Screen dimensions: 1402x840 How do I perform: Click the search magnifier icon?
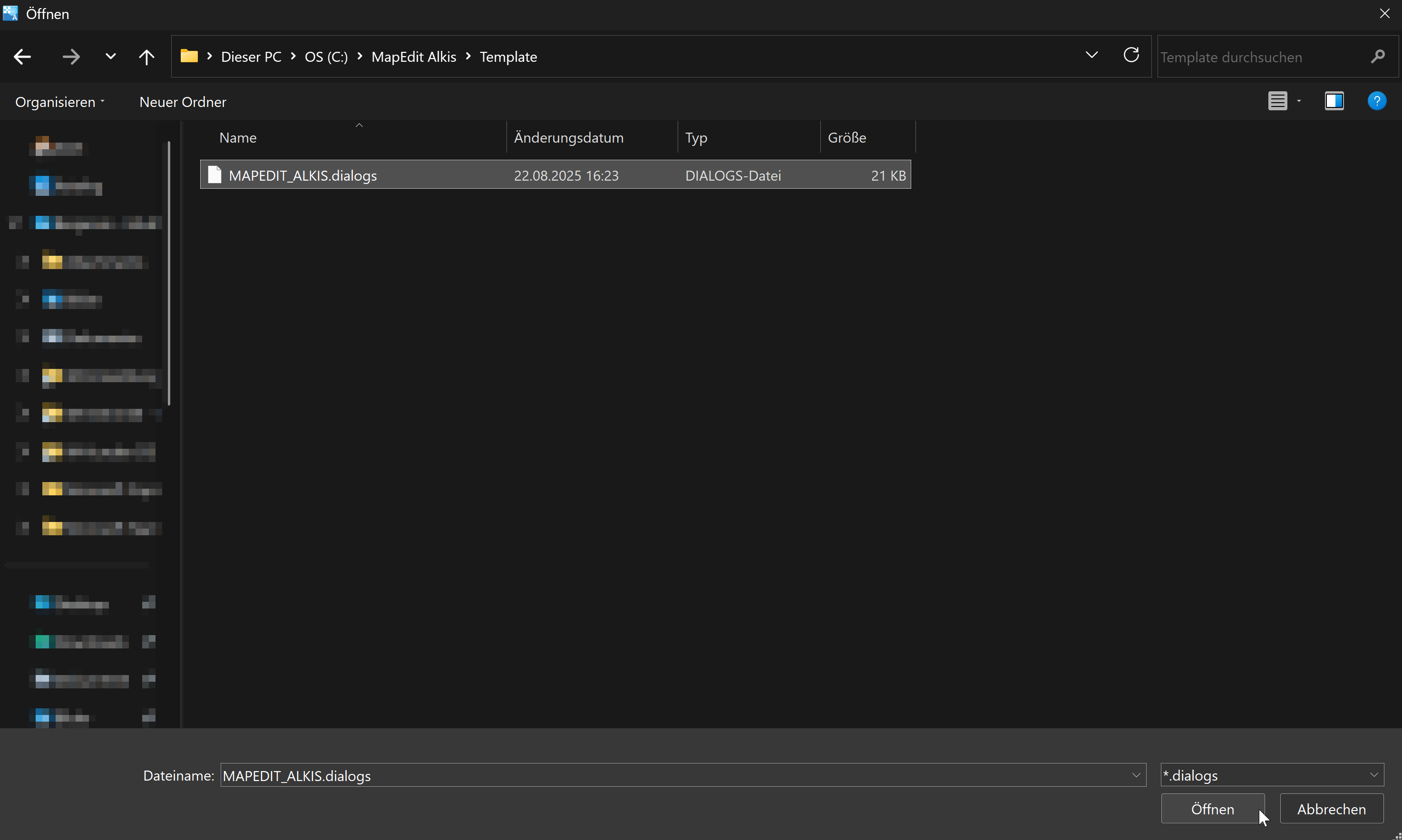pos(1377,57)
